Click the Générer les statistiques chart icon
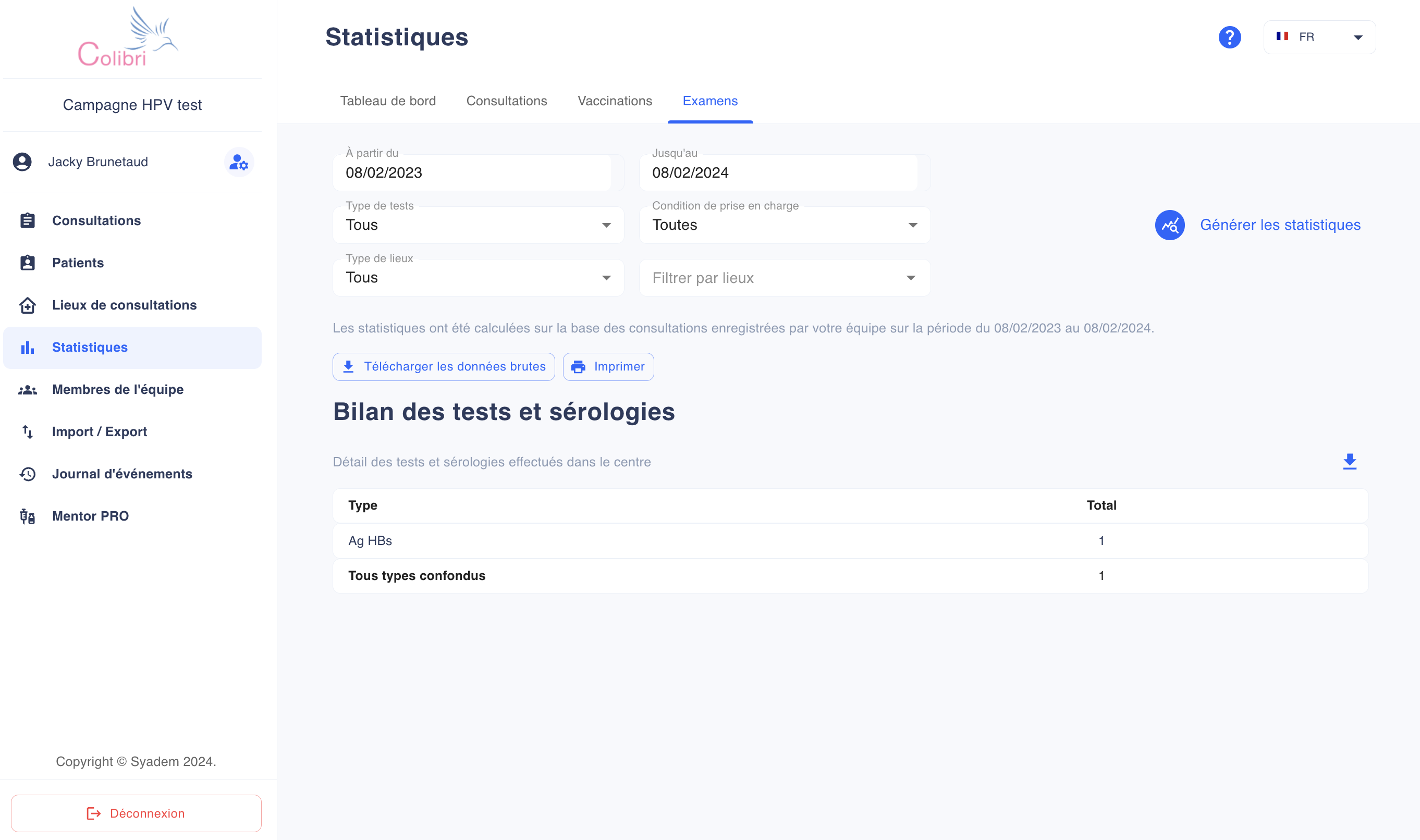1420x840 pixels. (1170, 225)
